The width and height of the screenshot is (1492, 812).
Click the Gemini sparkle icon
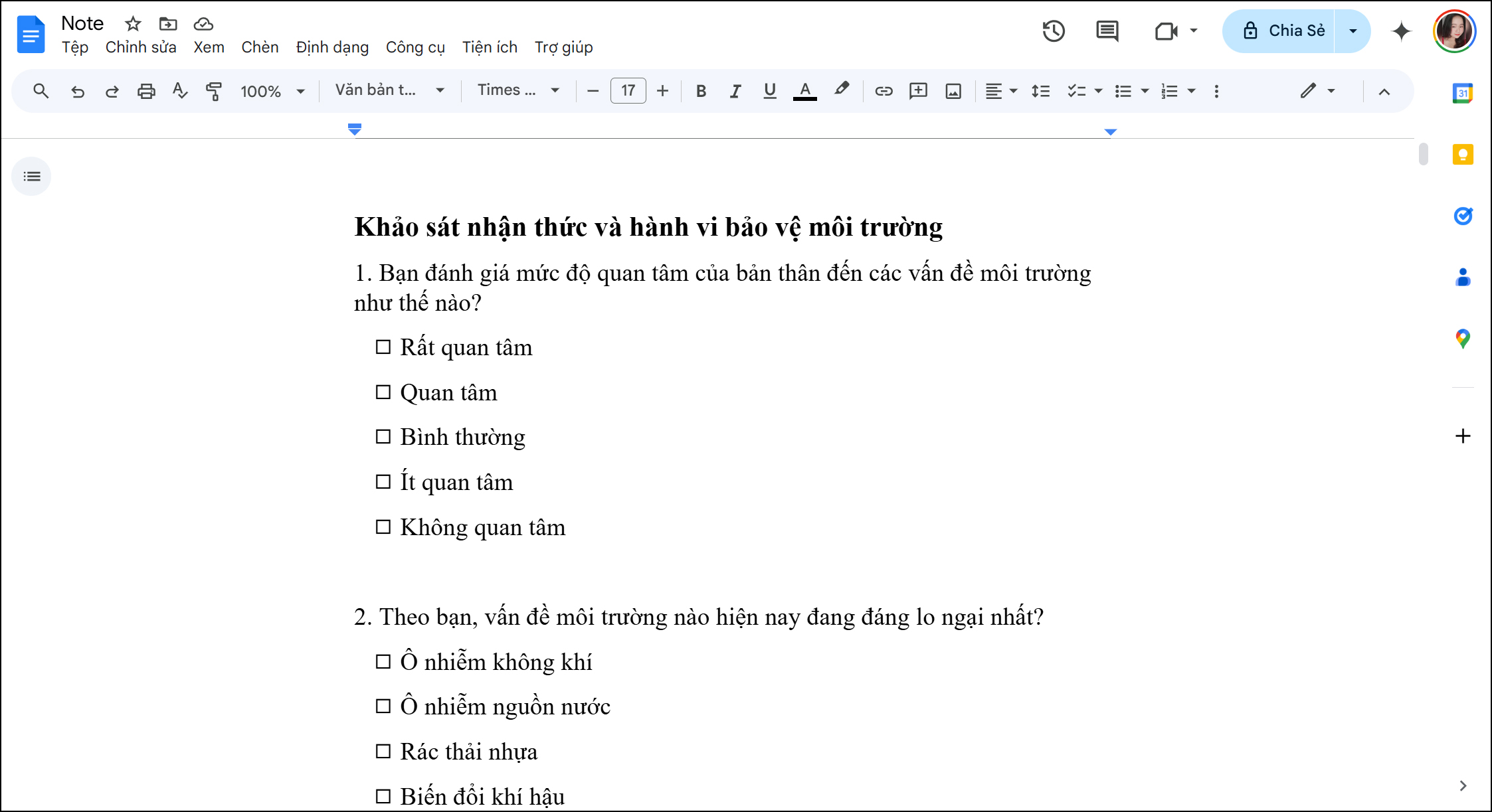click(x=1401, y=31)
